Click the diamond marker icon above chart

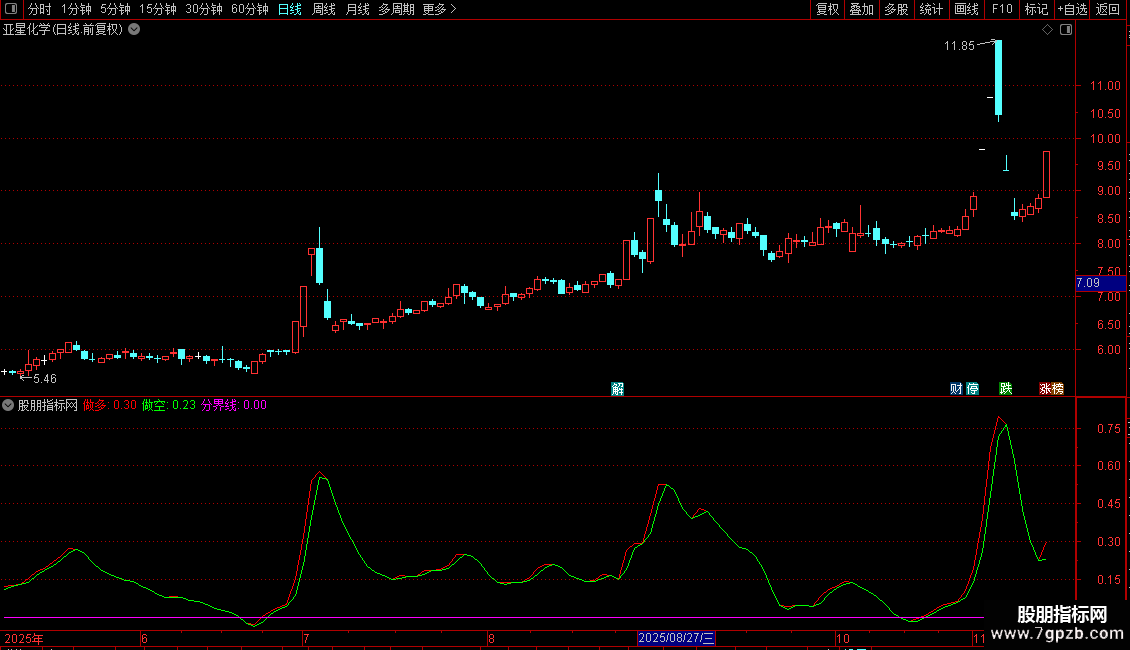[x=1047, y=30]
